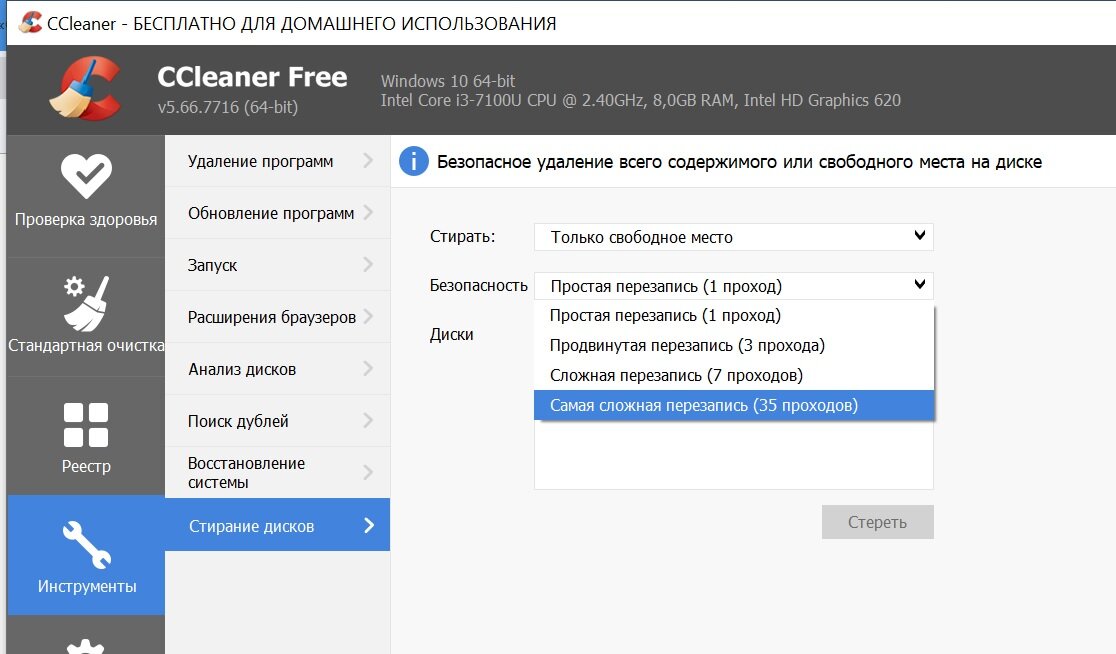Viewport: 1116px width, 654px height.
Task: Open Восстановление системы menu item
Action: [277, 473]
